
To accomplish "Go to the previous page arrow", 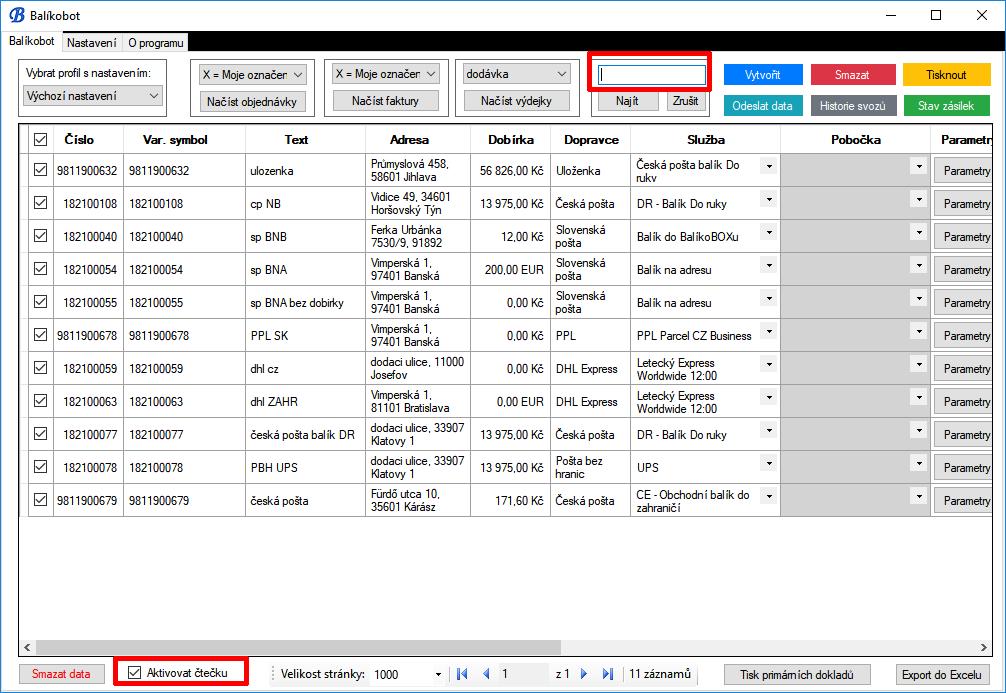I will 486,674.
